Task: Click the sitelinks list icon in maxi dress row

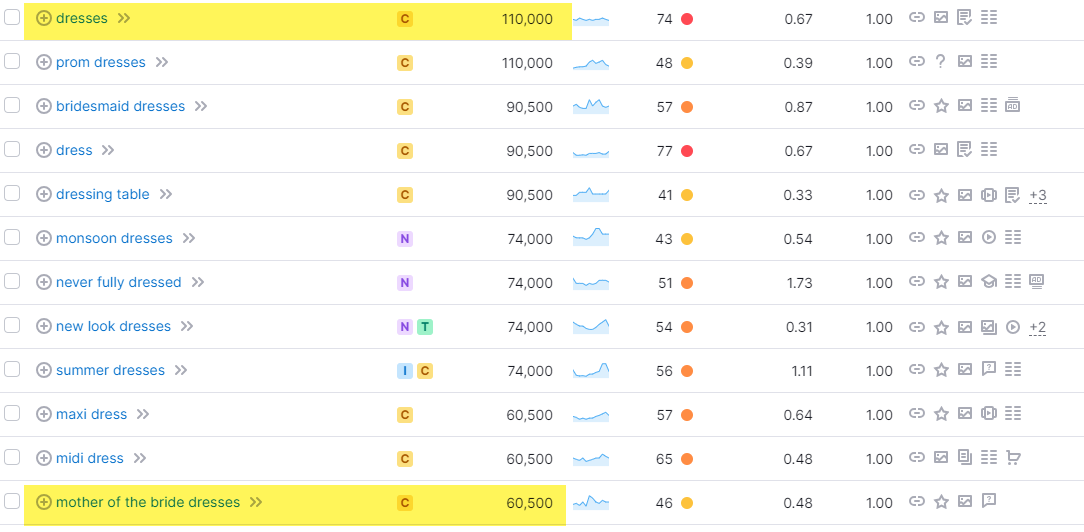Action: click(1013, 414)
